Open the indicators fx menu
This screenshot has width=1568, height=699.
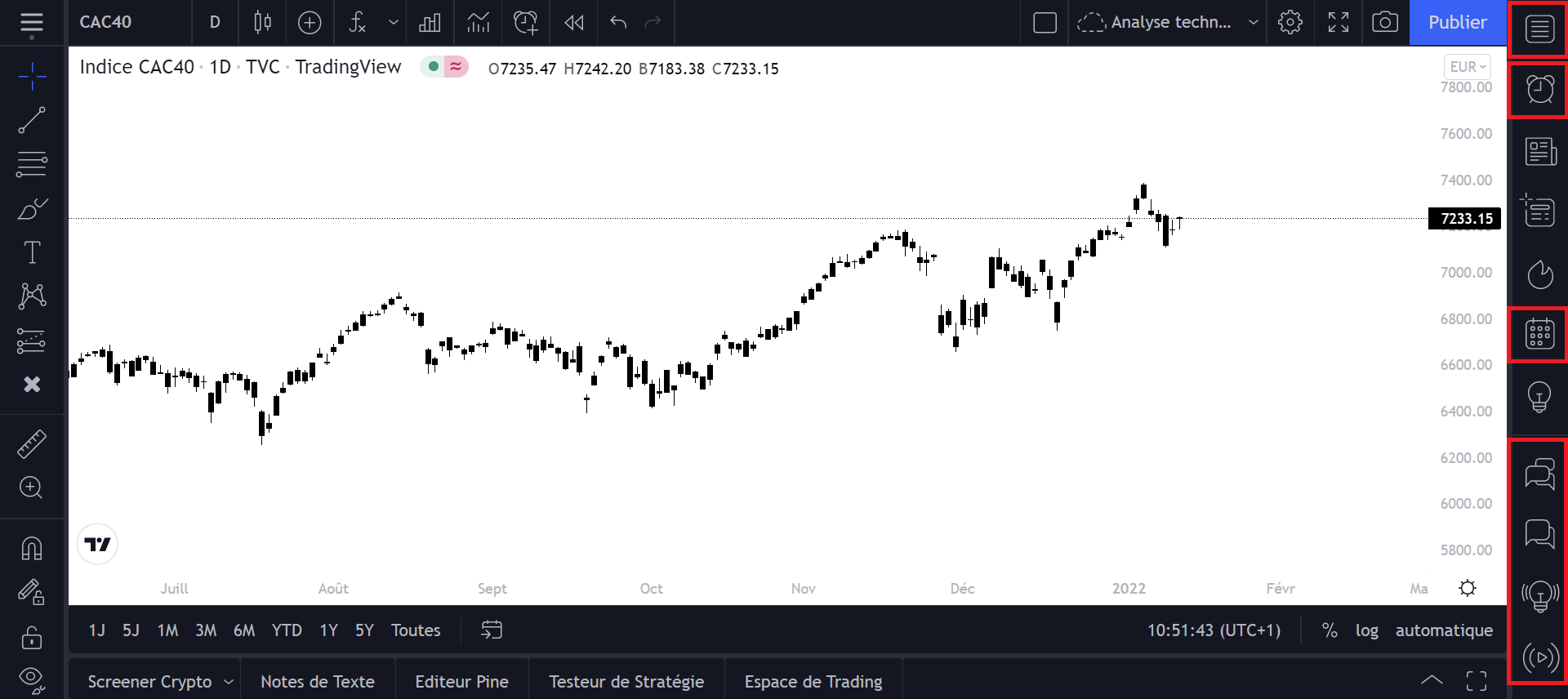pos(358,22)
